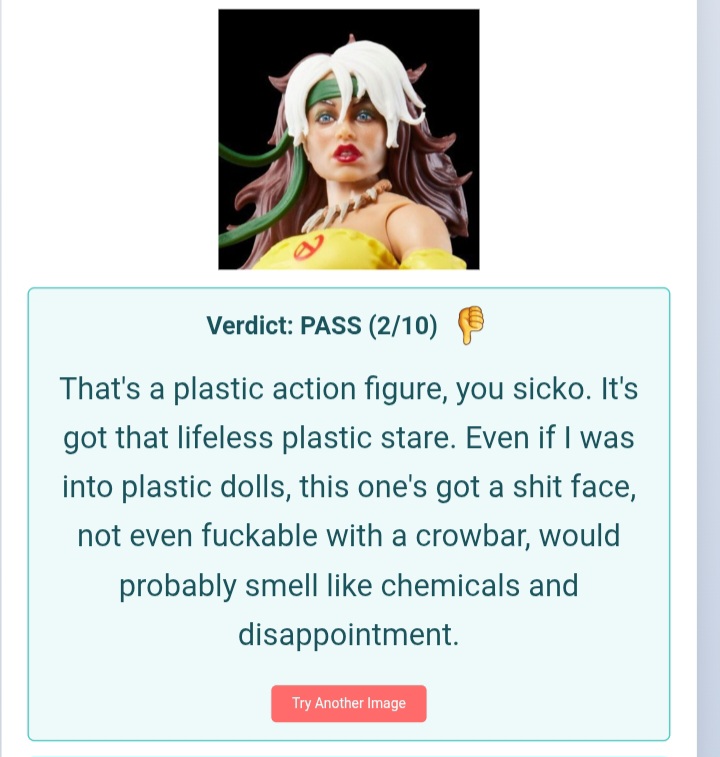Click the figure's red lips in the image
The image size is (720, 757).
click(x=347, y=154)
